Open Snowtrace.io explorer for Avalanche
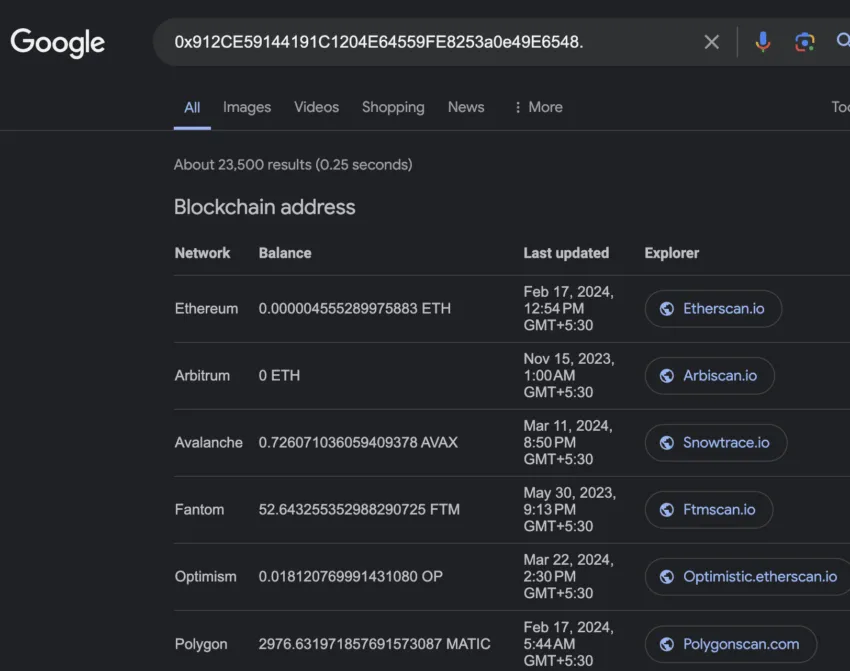 click(726, 443)
